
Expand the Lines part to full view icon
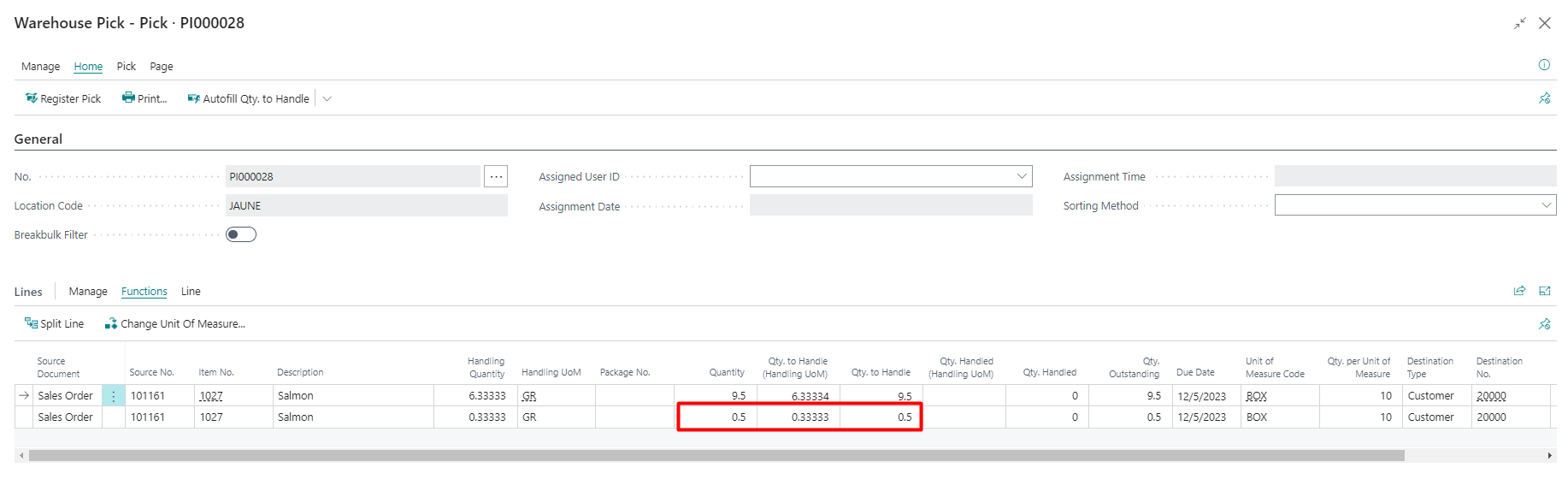[1545, 291]
